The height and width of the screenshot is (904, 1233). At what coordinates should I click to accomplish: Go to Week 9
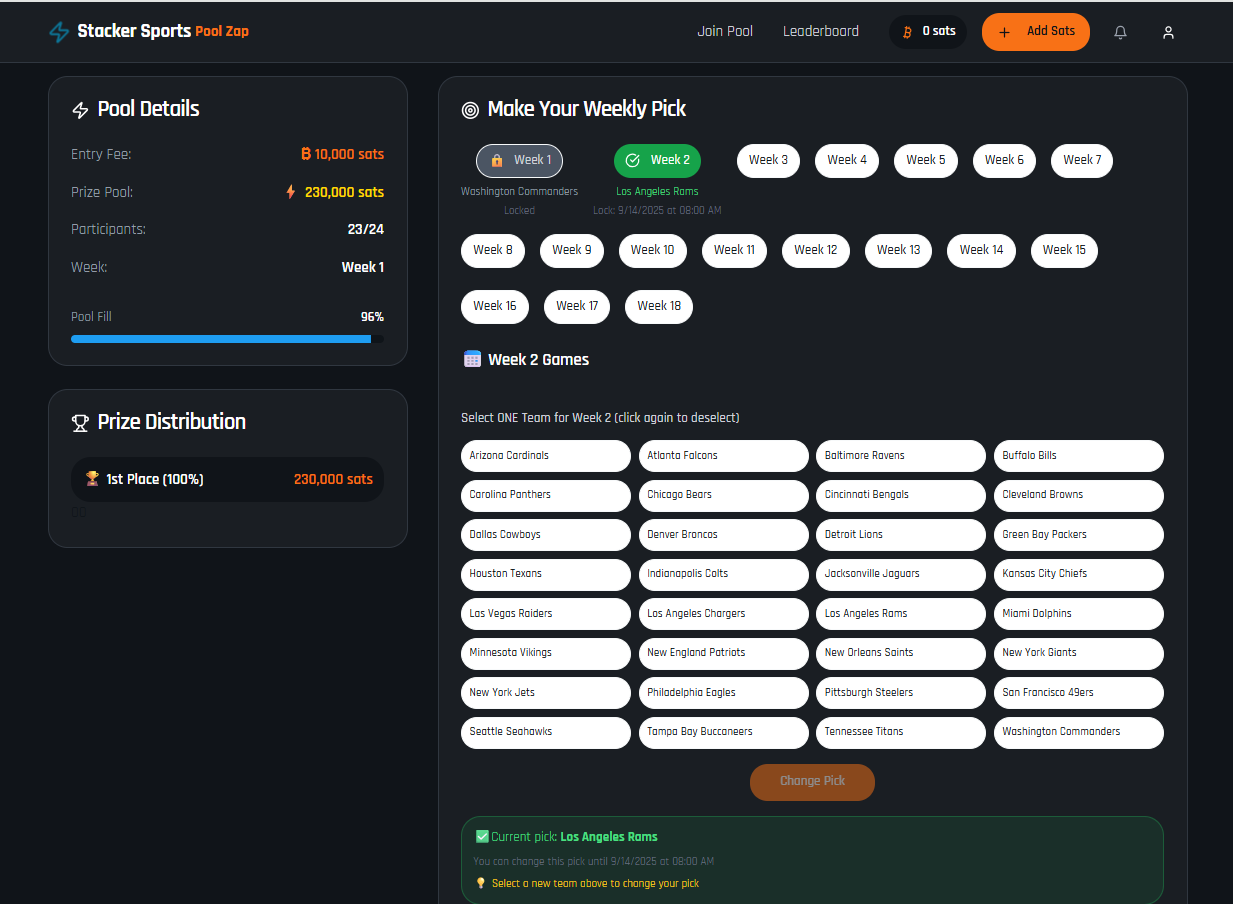click(572, 250)
